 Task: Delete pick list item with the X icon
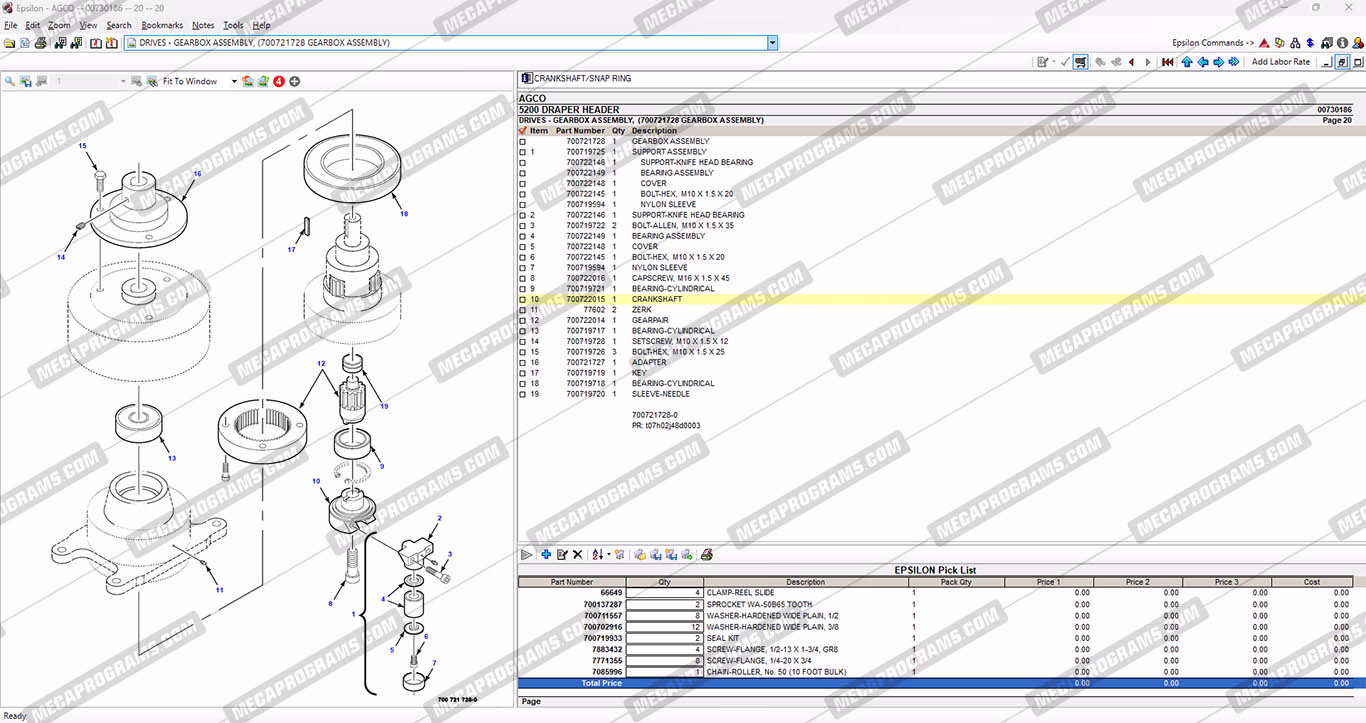point(577,554)
